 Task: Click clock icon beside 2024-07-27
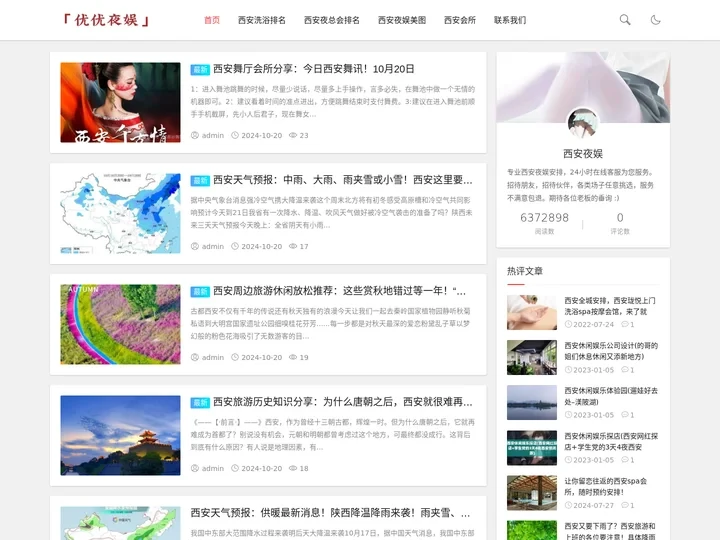(x=568, y=505)
